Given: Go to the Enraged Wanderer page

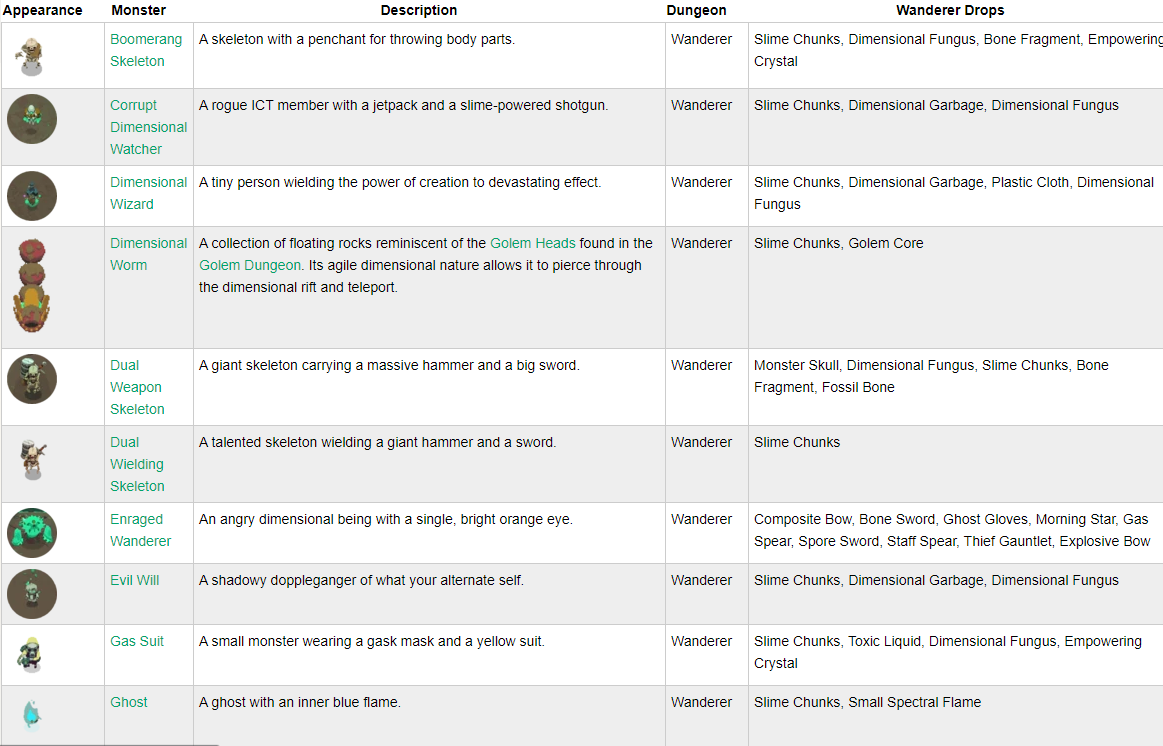Looking at the screenshot, I should (x=140, y=530).
